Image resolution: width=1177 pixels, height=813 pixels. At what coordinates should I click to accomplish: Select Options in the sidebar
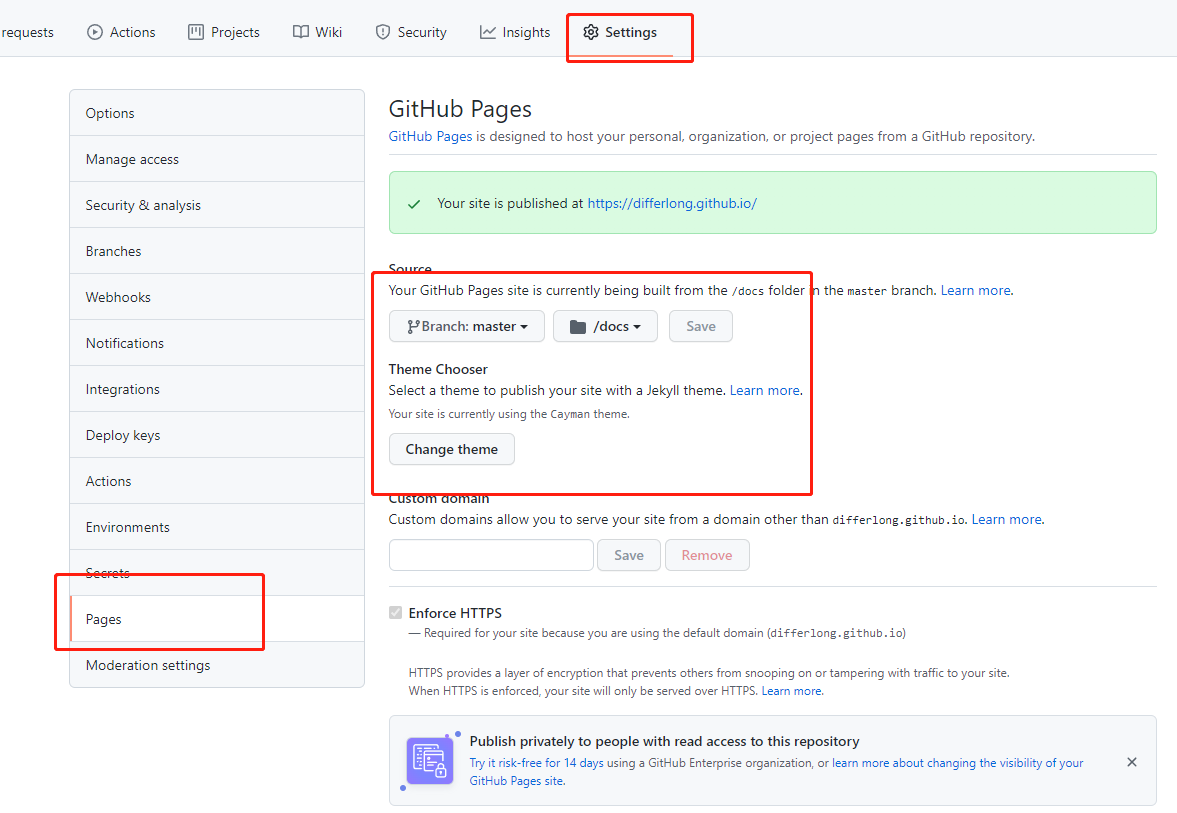pos(217,113)
